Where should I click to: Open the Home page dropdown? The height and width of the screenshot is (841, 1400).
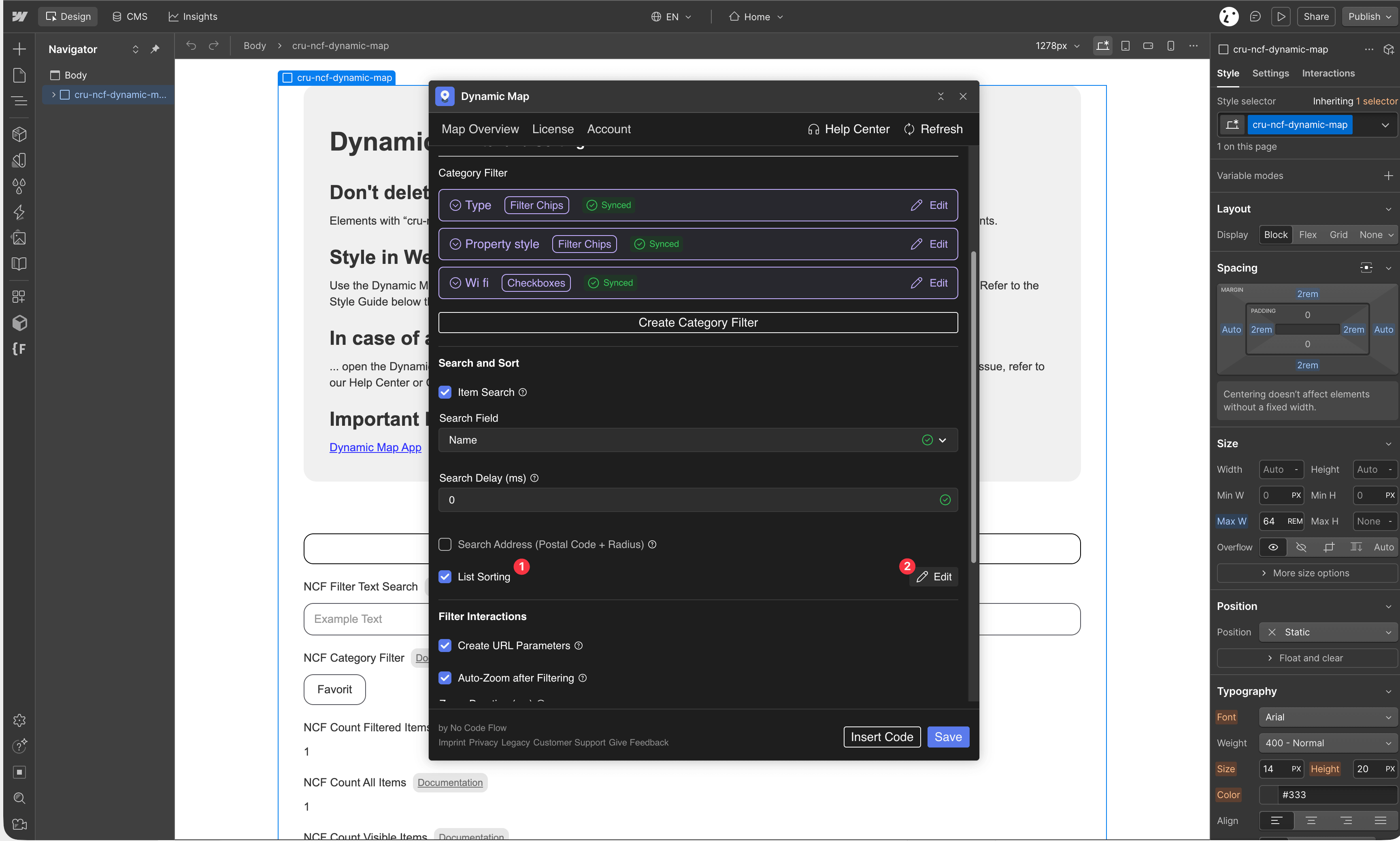[x=755, y=17]
